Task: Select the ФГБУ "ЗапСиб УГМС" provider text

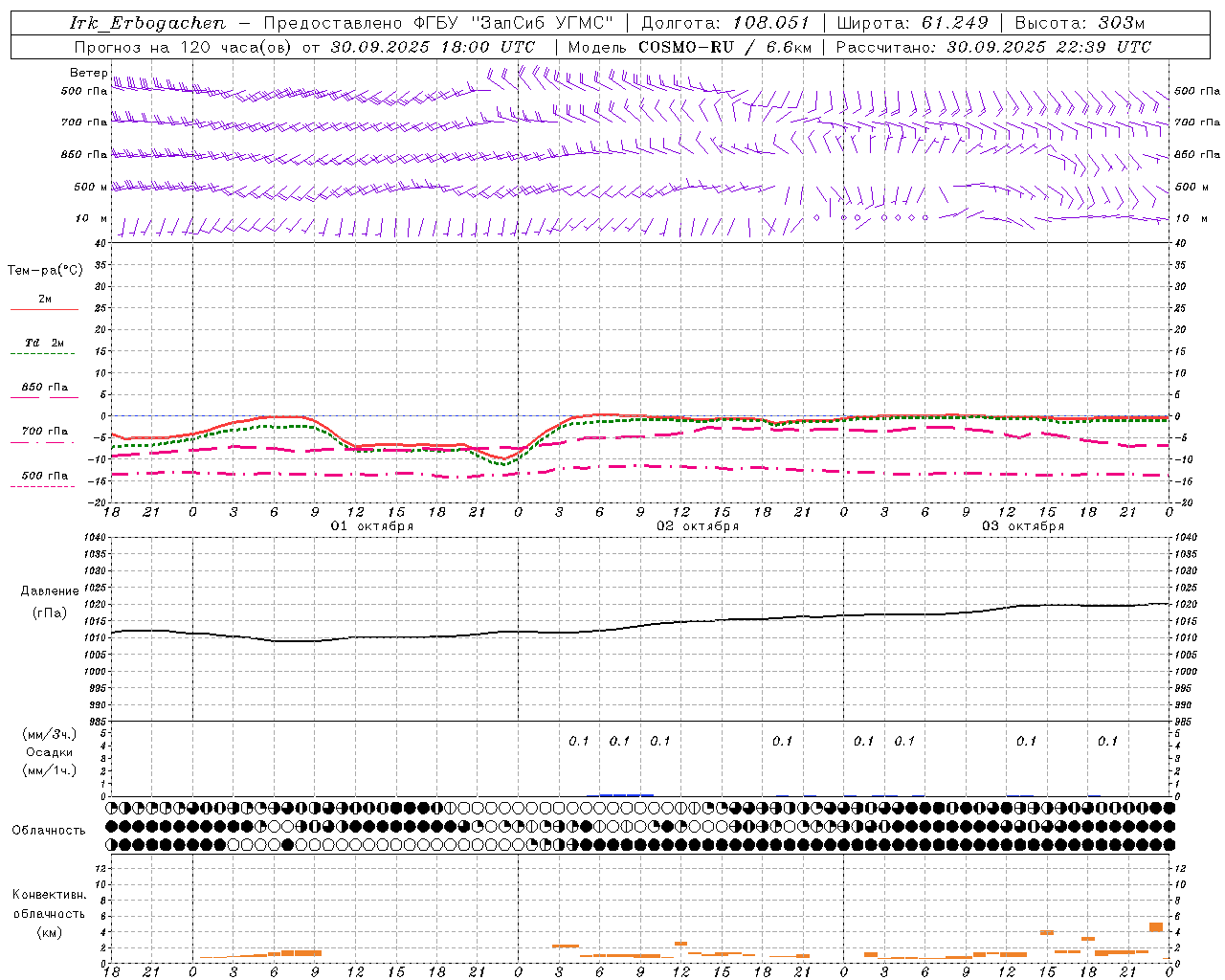Action: (x=513, y=23)
